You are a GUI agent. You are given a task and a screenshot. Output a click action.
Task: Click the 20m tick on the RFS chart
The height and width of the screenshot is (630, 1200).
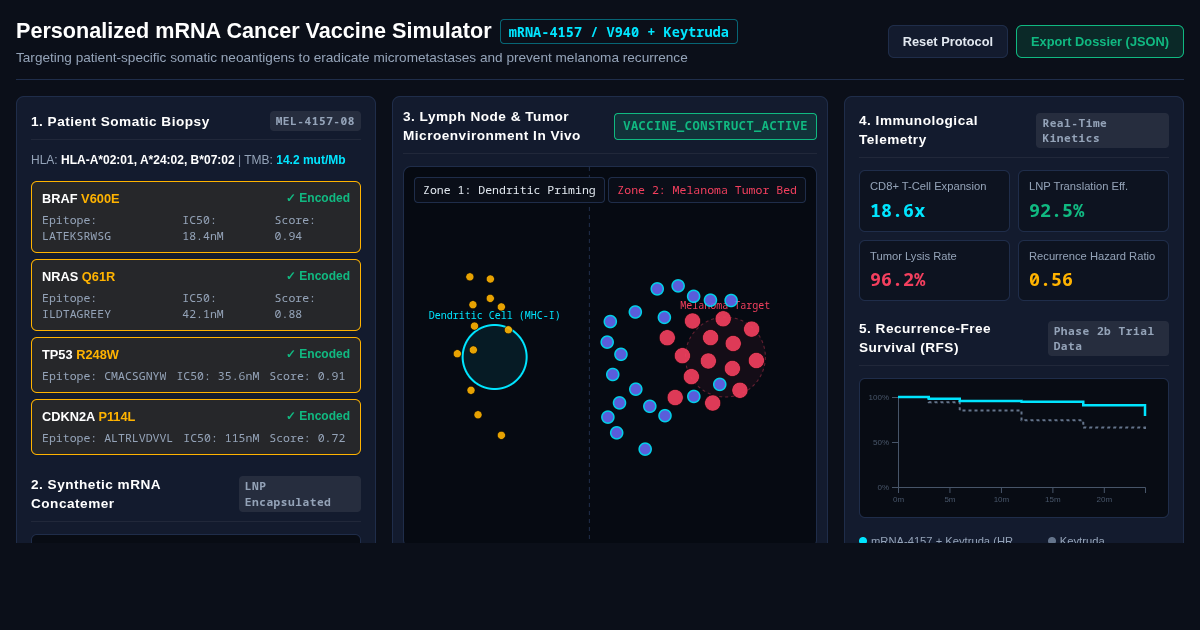click(x=1104, y=499)
